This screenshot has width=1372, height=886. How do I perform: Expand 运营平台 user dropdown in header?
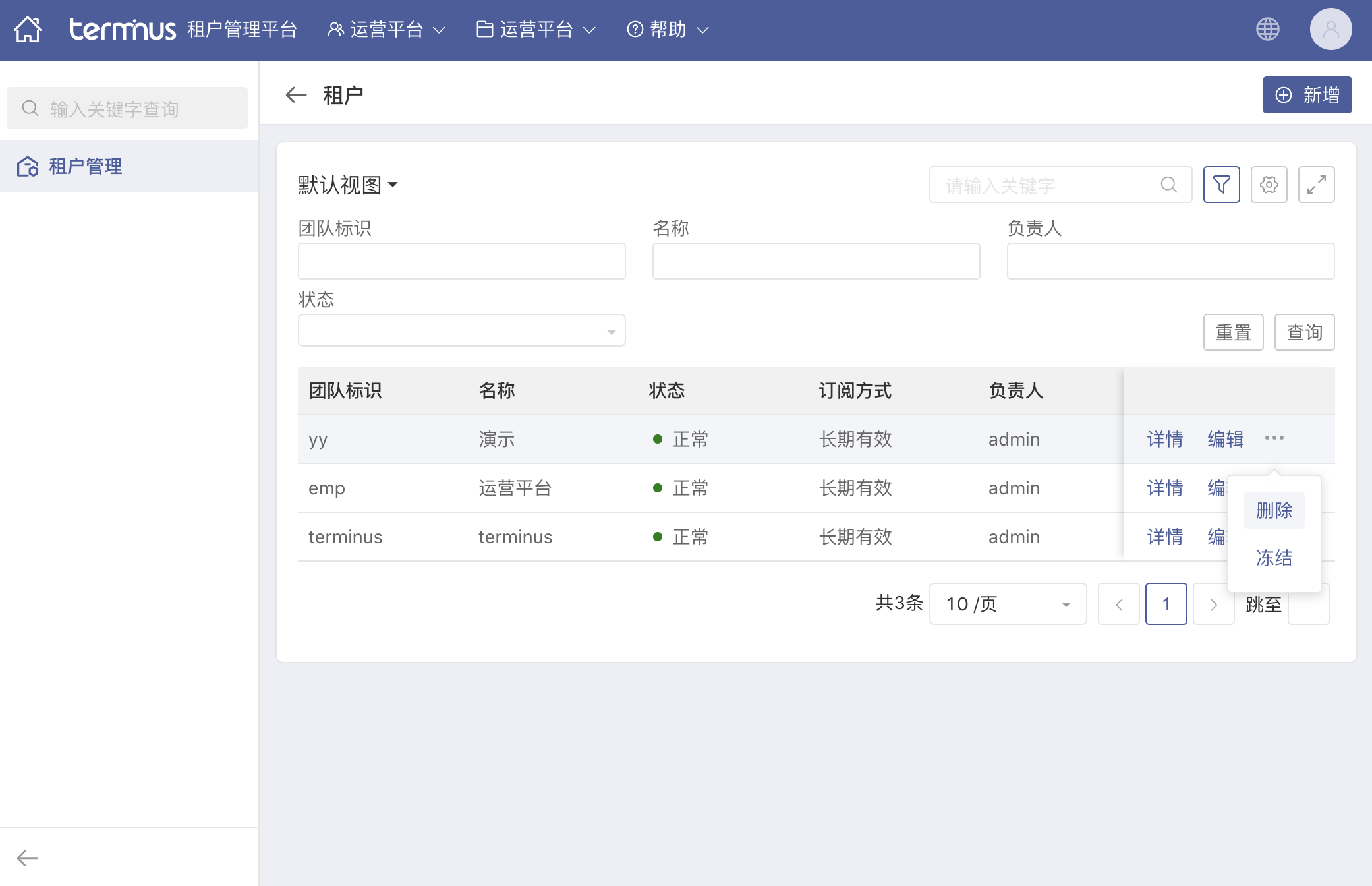[387, 30]
